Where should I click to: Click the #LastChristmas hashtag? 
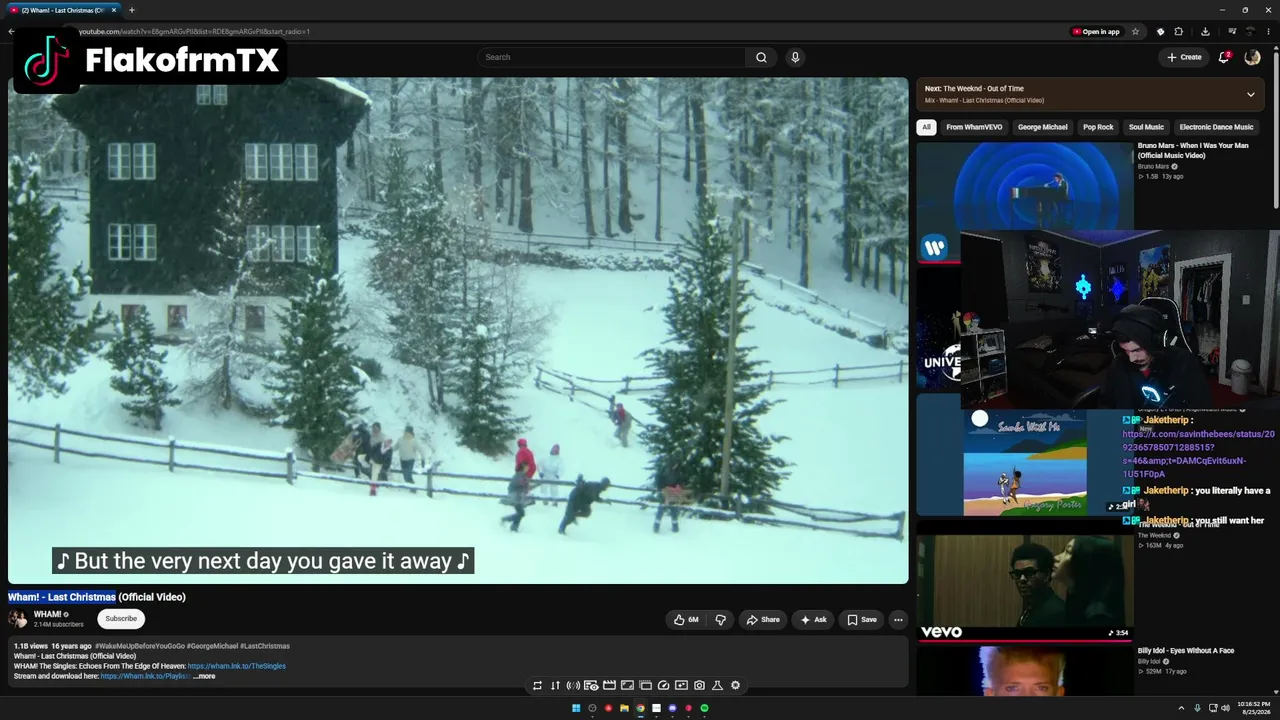pos(265,646)
